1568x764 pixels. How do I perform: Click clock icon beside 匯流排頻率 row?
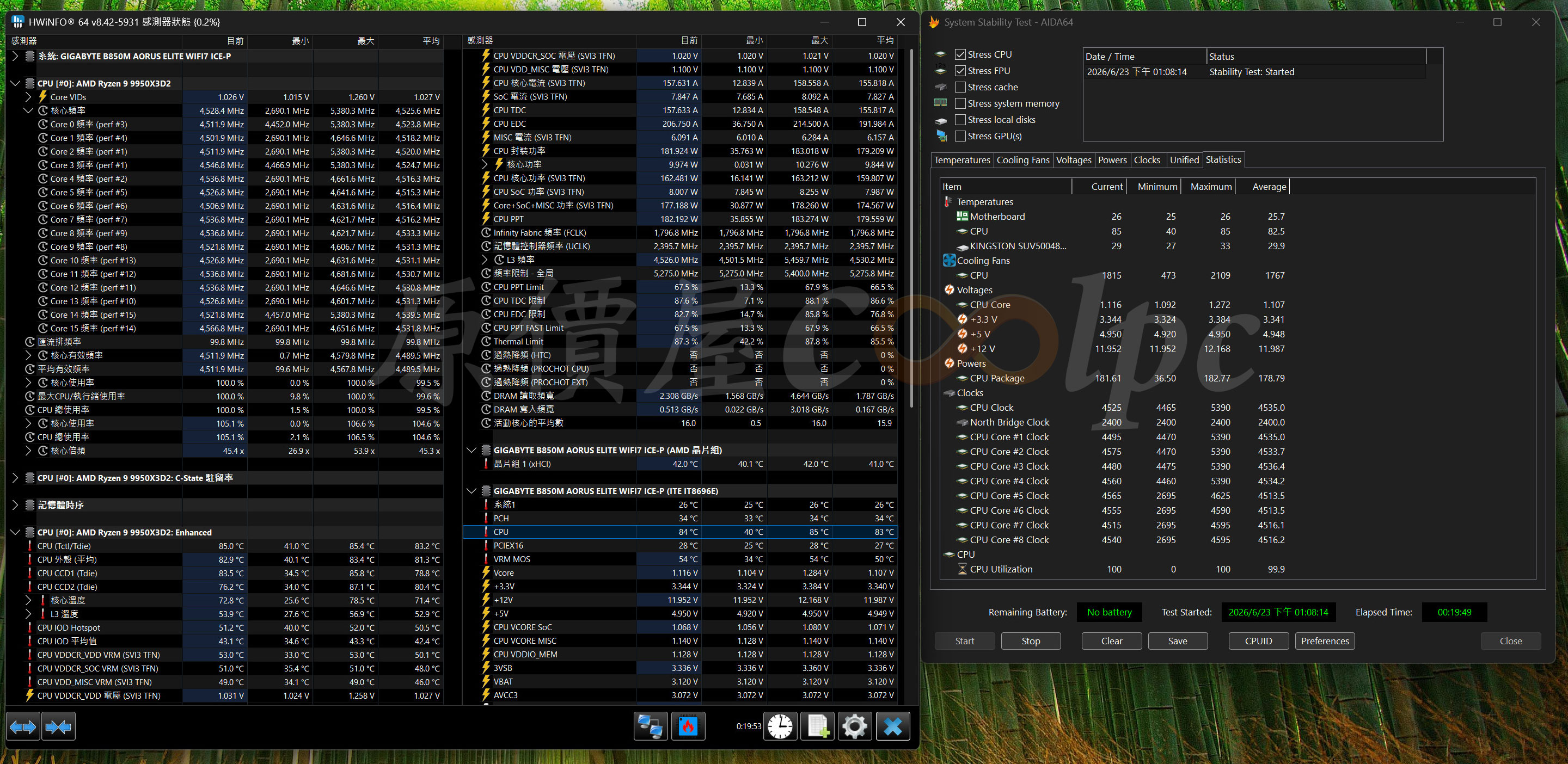tap(30, 342)
